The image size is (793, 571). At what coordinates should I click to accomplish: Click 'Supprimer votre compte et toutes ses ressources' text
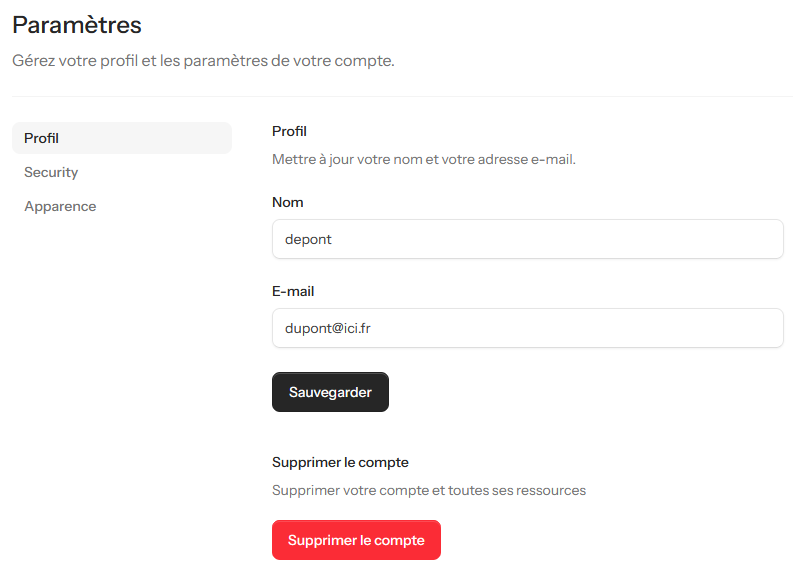pyautogui.click(x=428, y=490)
